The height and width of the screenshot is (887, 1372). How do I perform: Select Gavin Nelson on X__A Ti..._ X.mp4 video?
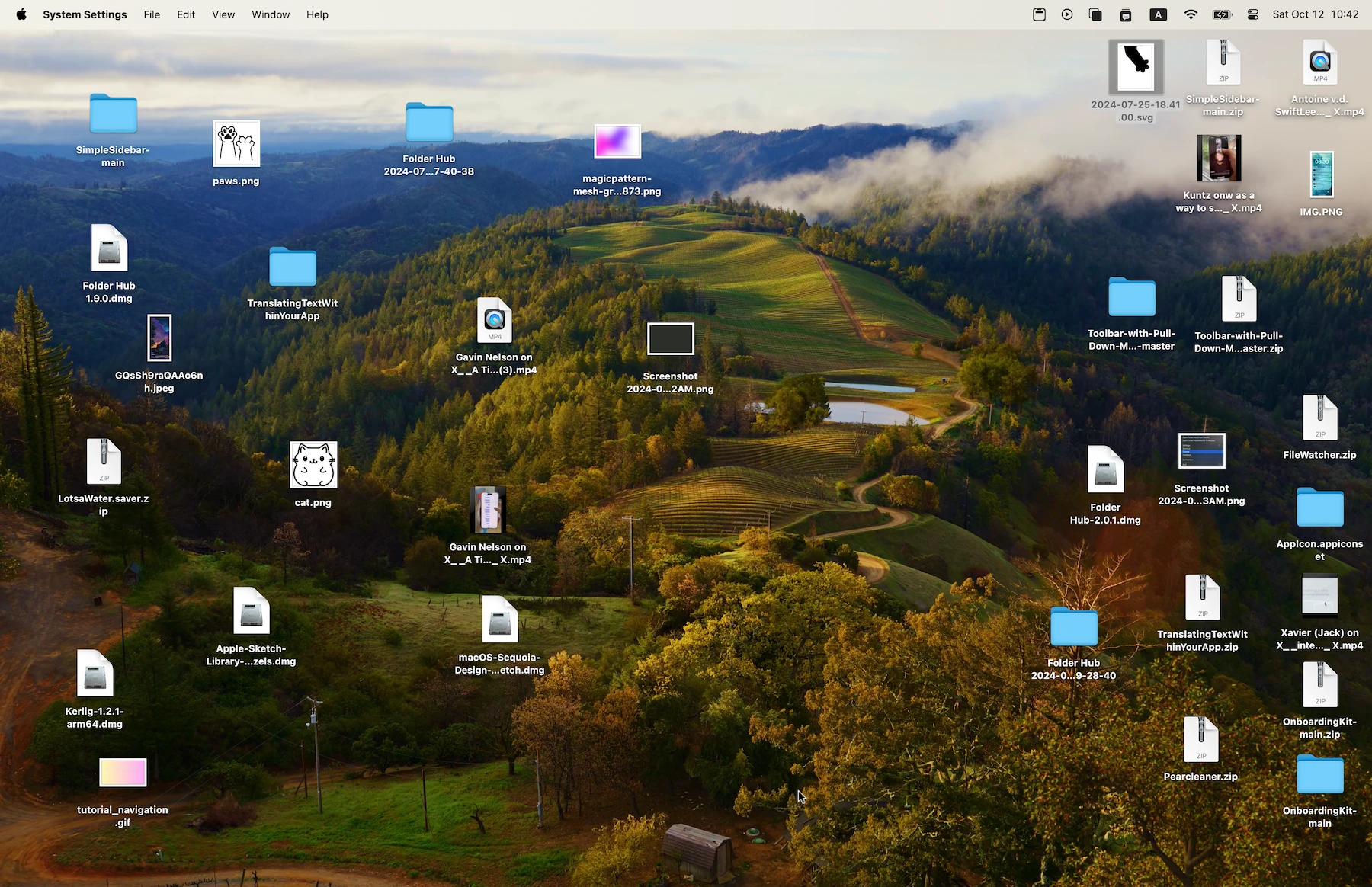(x=488, y=510)
